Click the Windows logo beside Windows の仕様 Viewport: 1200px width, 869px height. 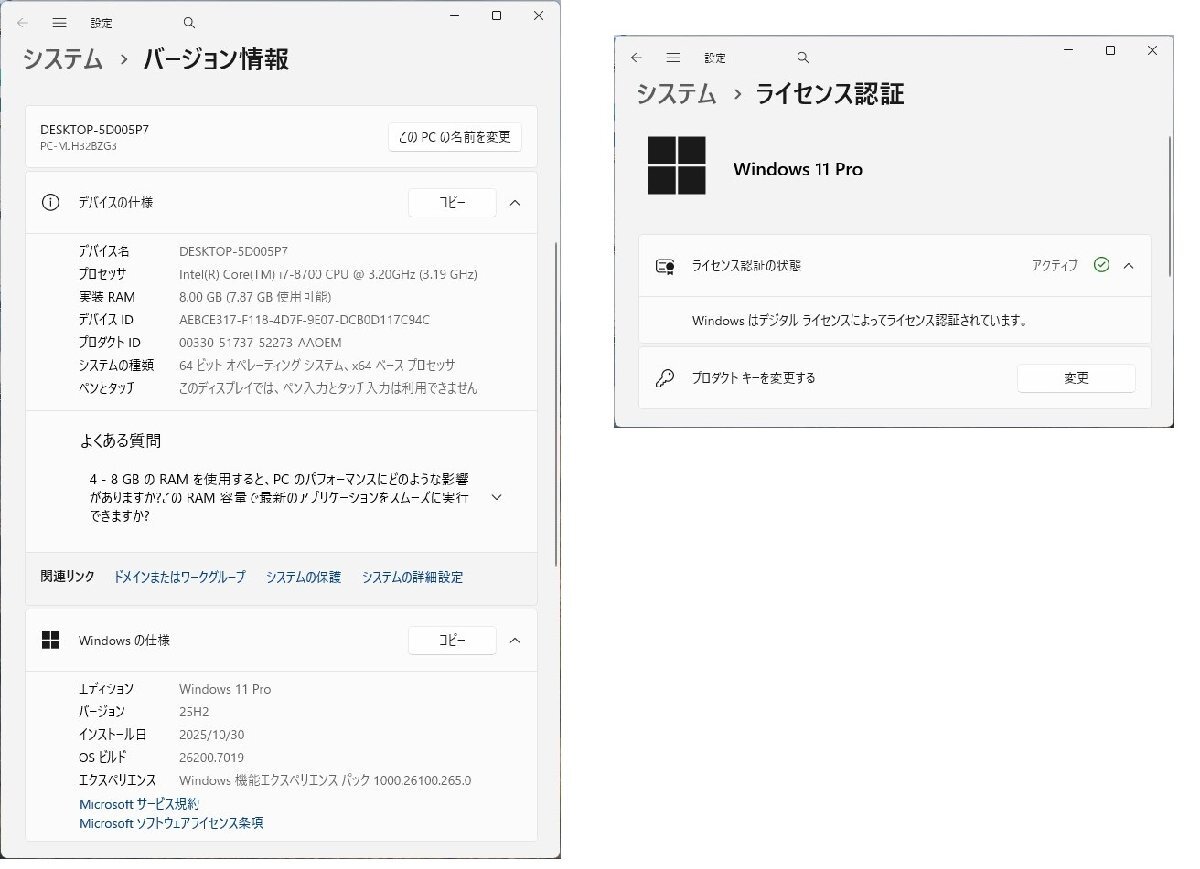(x=52, y=640)
